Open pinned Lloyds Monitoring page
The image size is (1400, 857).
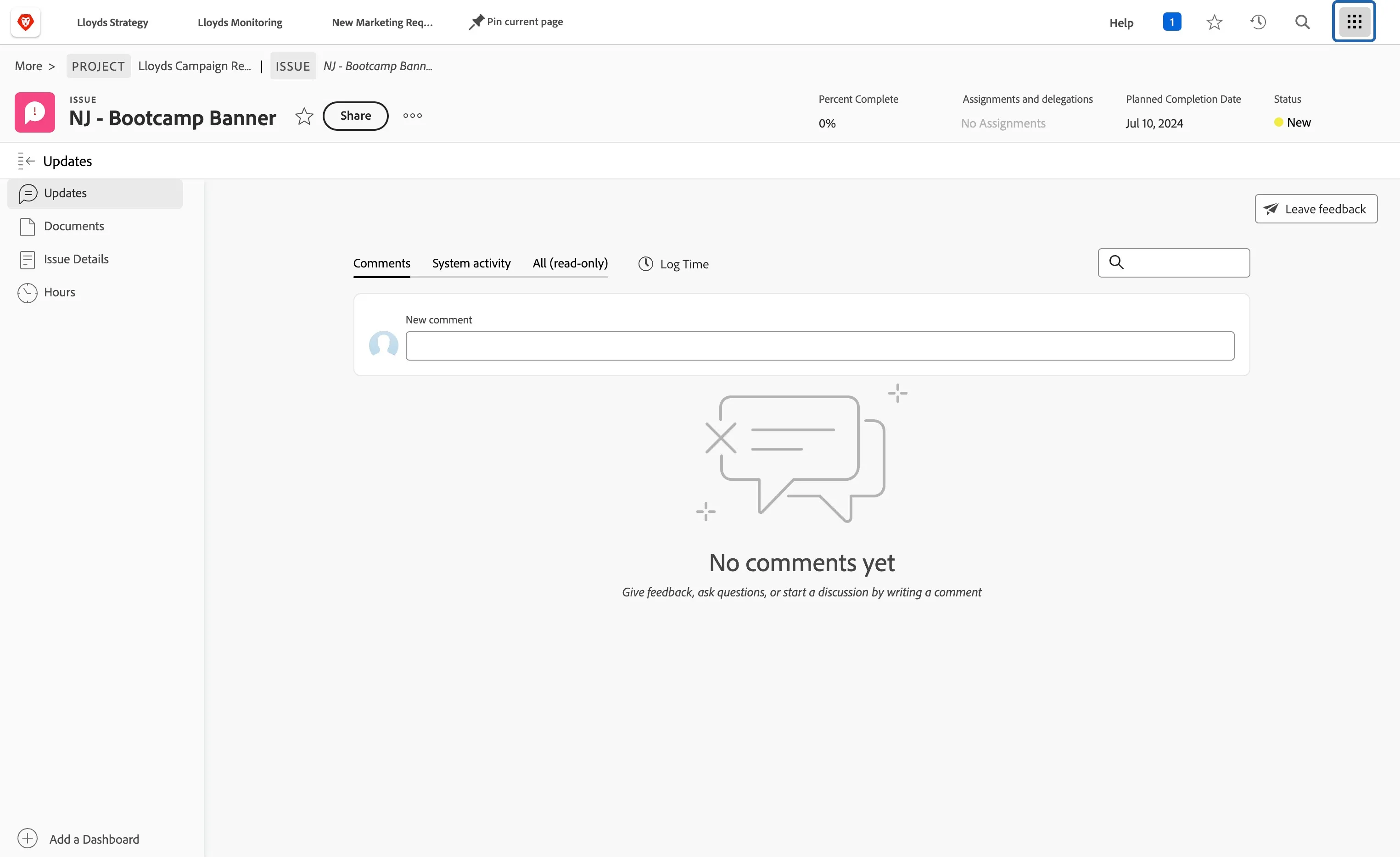click(x=240, y=23)
